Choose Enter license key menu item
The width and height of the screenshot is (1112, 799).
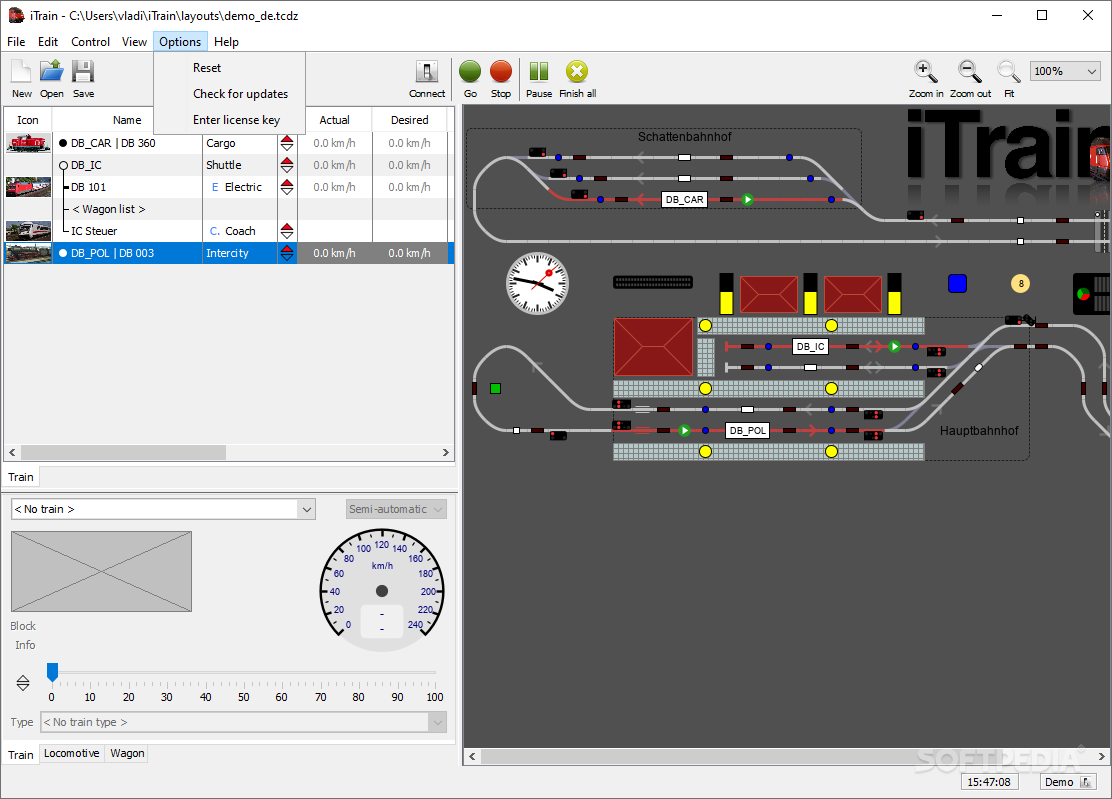230,120
